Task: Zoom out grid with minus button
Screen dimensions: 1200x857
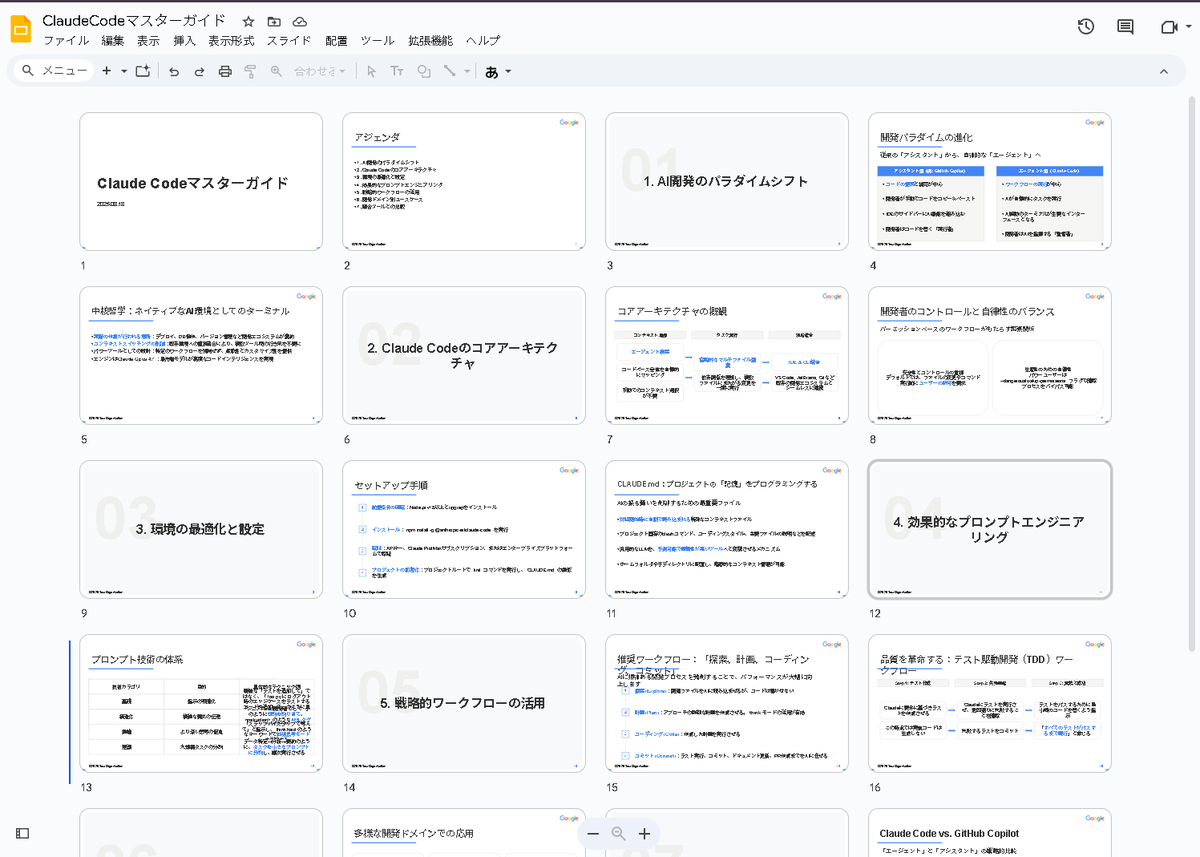Action: tap(593, 833)
